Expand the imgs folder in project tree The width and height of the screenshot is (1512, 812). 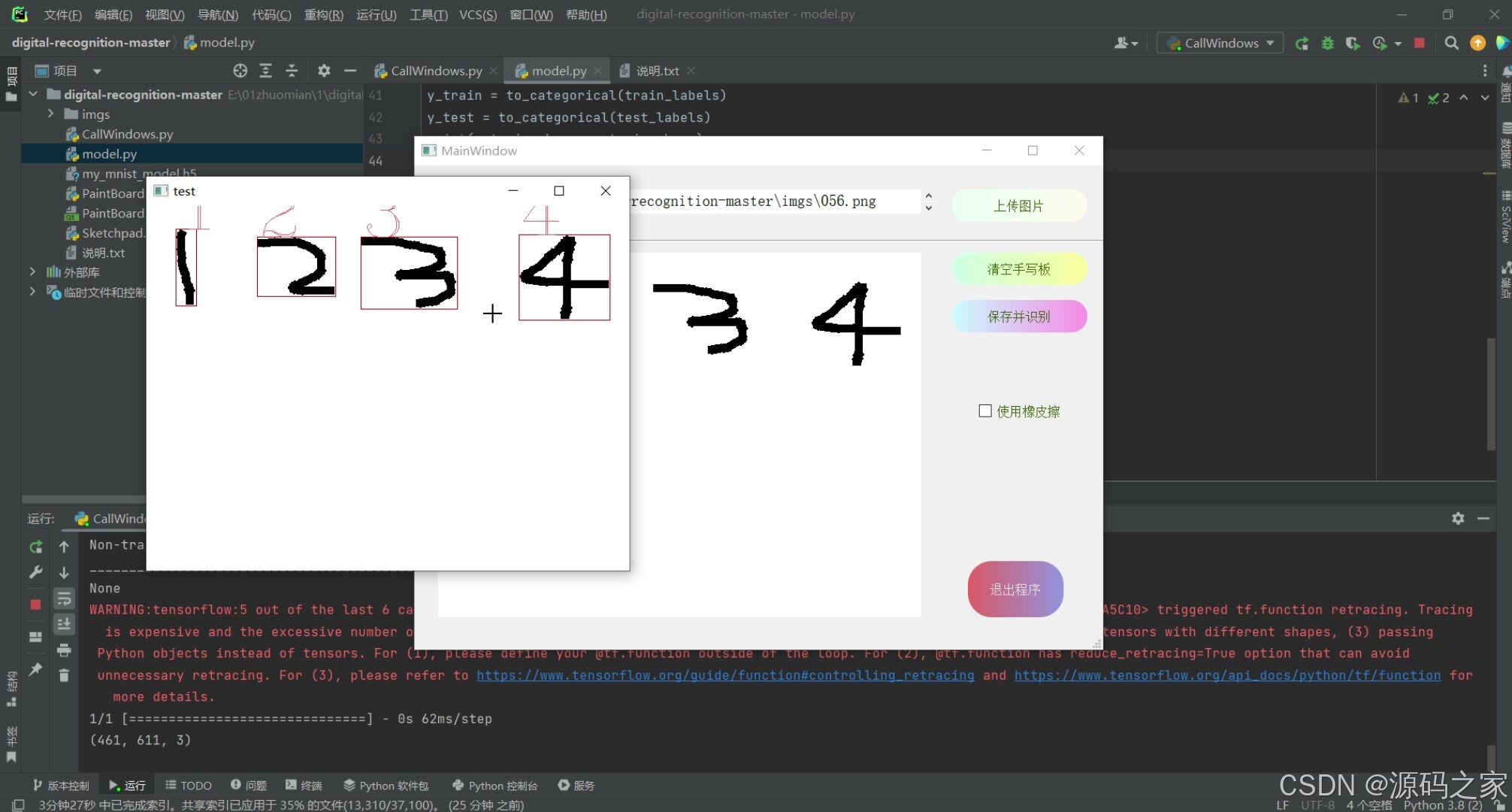pos(50,114)
